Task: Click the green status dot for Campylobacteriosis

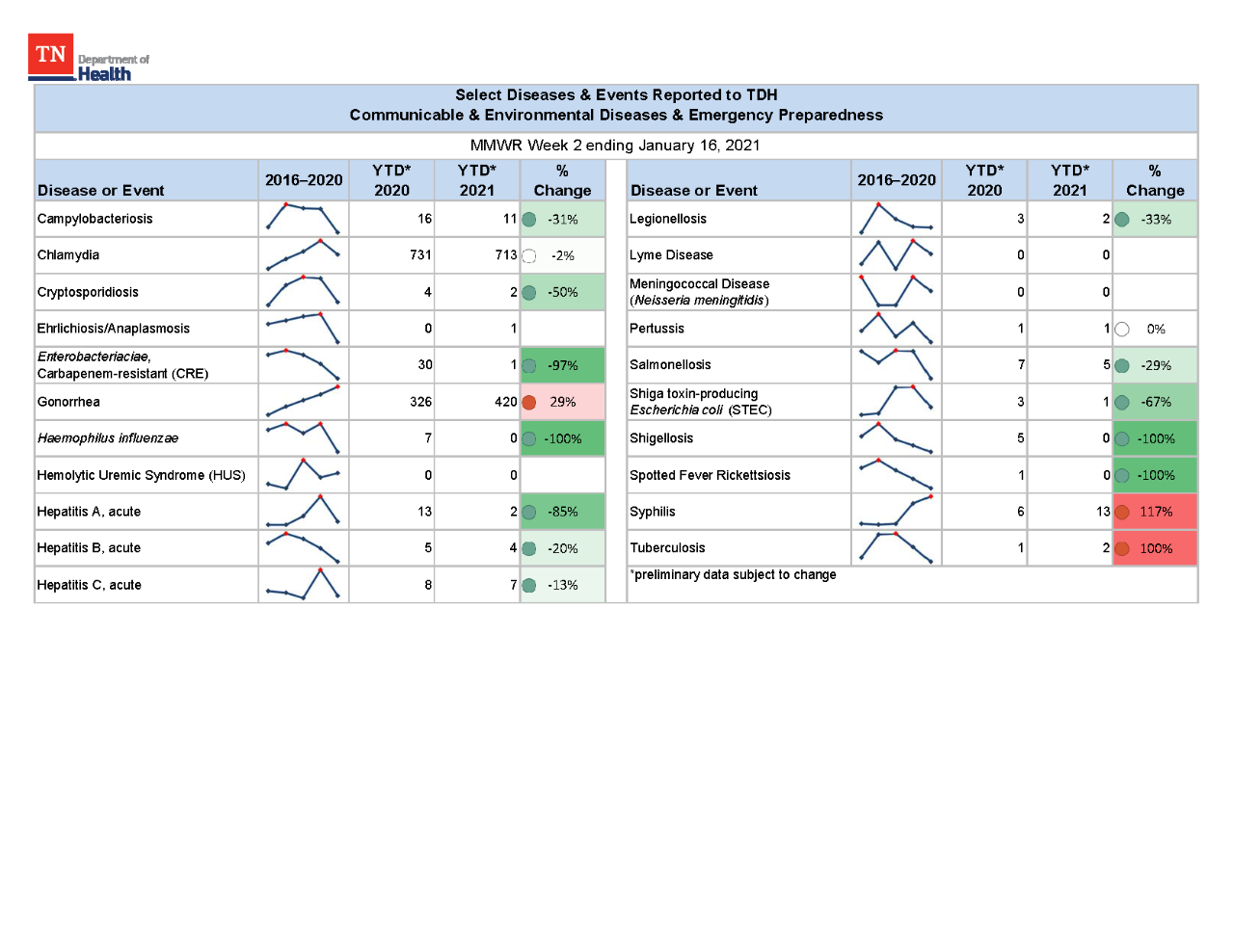Action: 529,220
